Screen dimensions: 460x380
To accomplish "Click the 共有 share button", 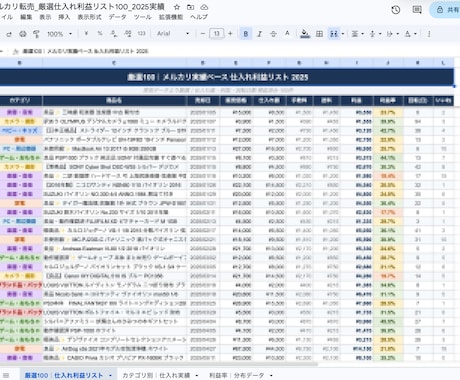I will 446,10.
